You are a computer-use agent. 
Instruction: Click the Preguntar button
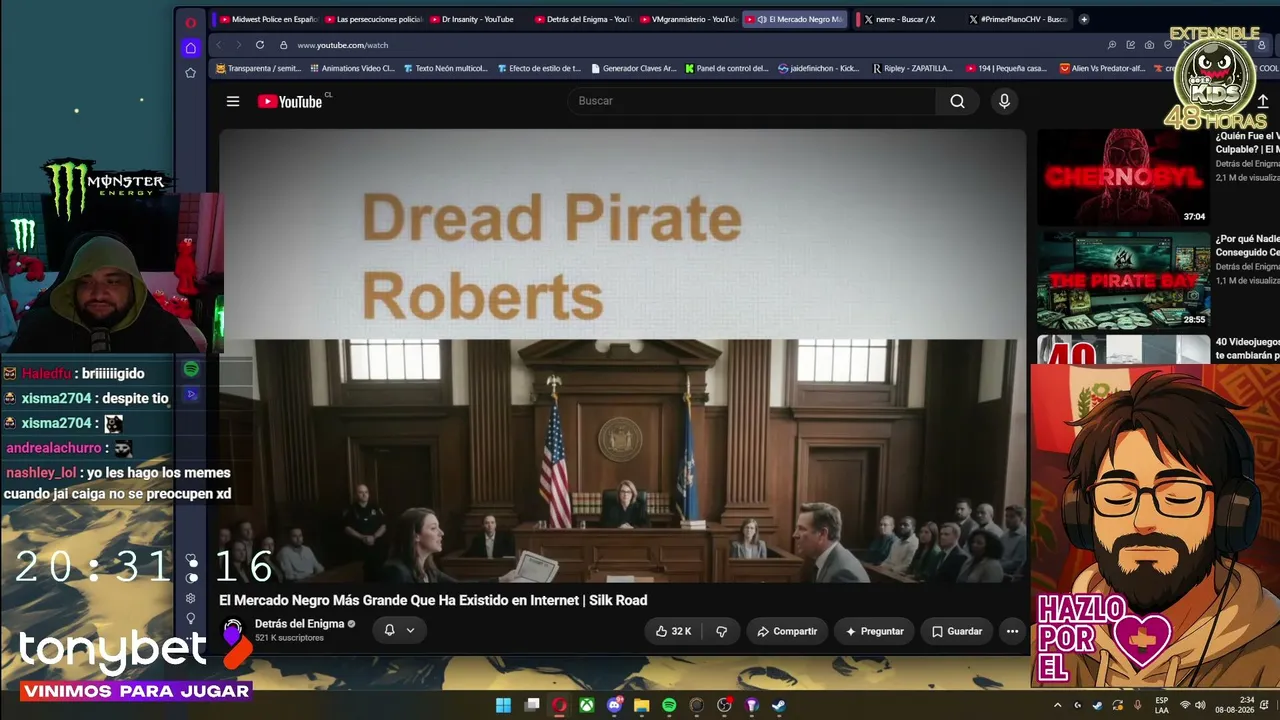pos(874,631)
